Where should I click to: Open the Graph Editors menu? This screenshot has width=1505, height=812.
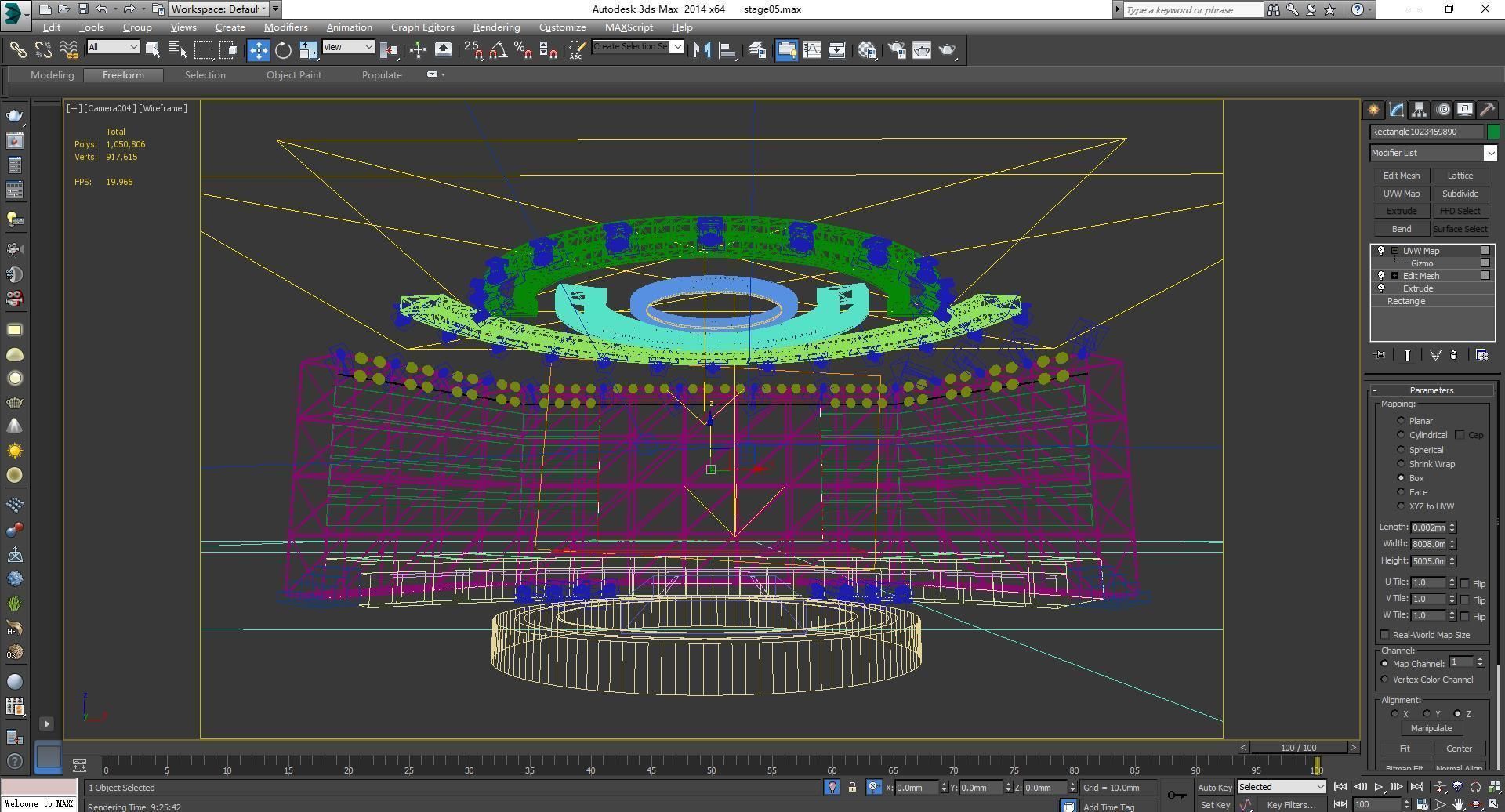[x=422, y=27]
